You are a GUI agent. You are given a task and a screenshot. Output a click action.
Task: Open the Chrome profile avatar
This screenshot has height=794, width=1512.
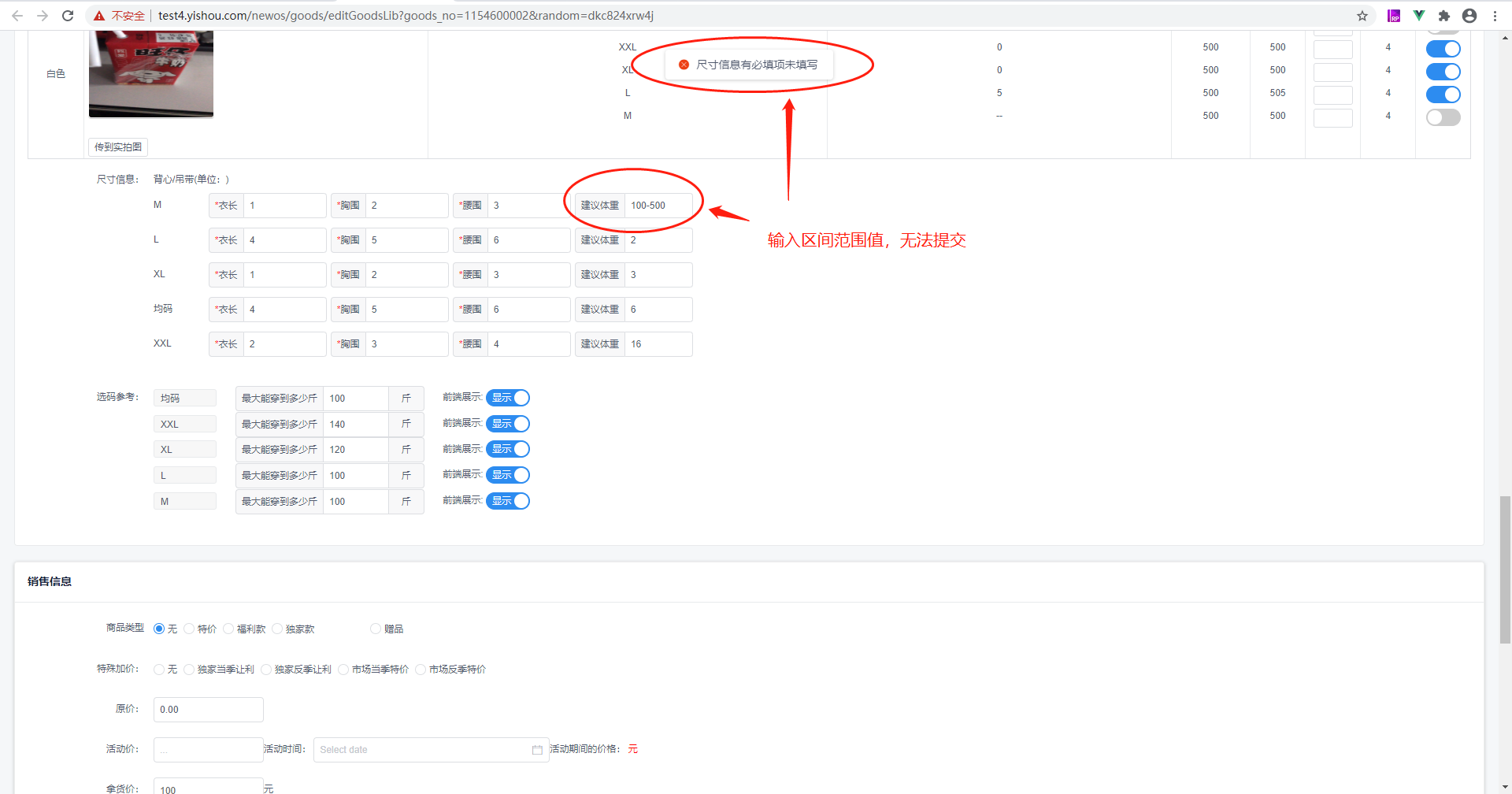coord(1469,16)
